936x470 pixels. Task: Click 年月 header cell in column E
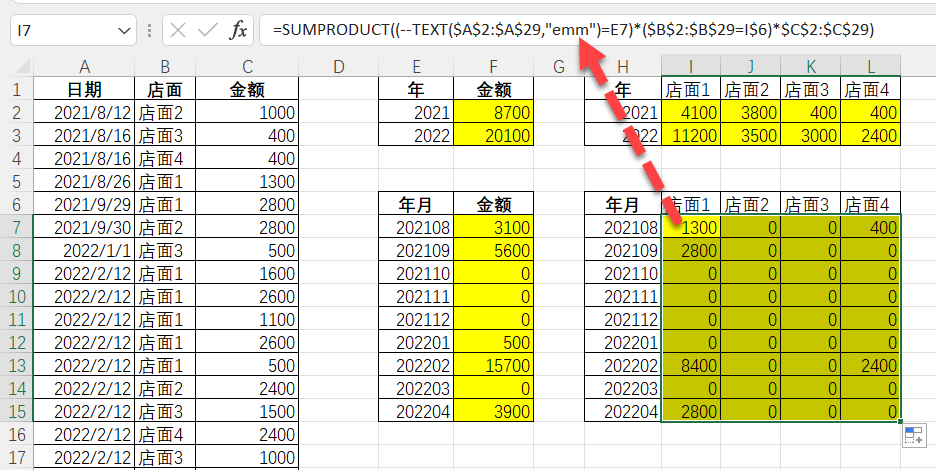click(416, 205)
